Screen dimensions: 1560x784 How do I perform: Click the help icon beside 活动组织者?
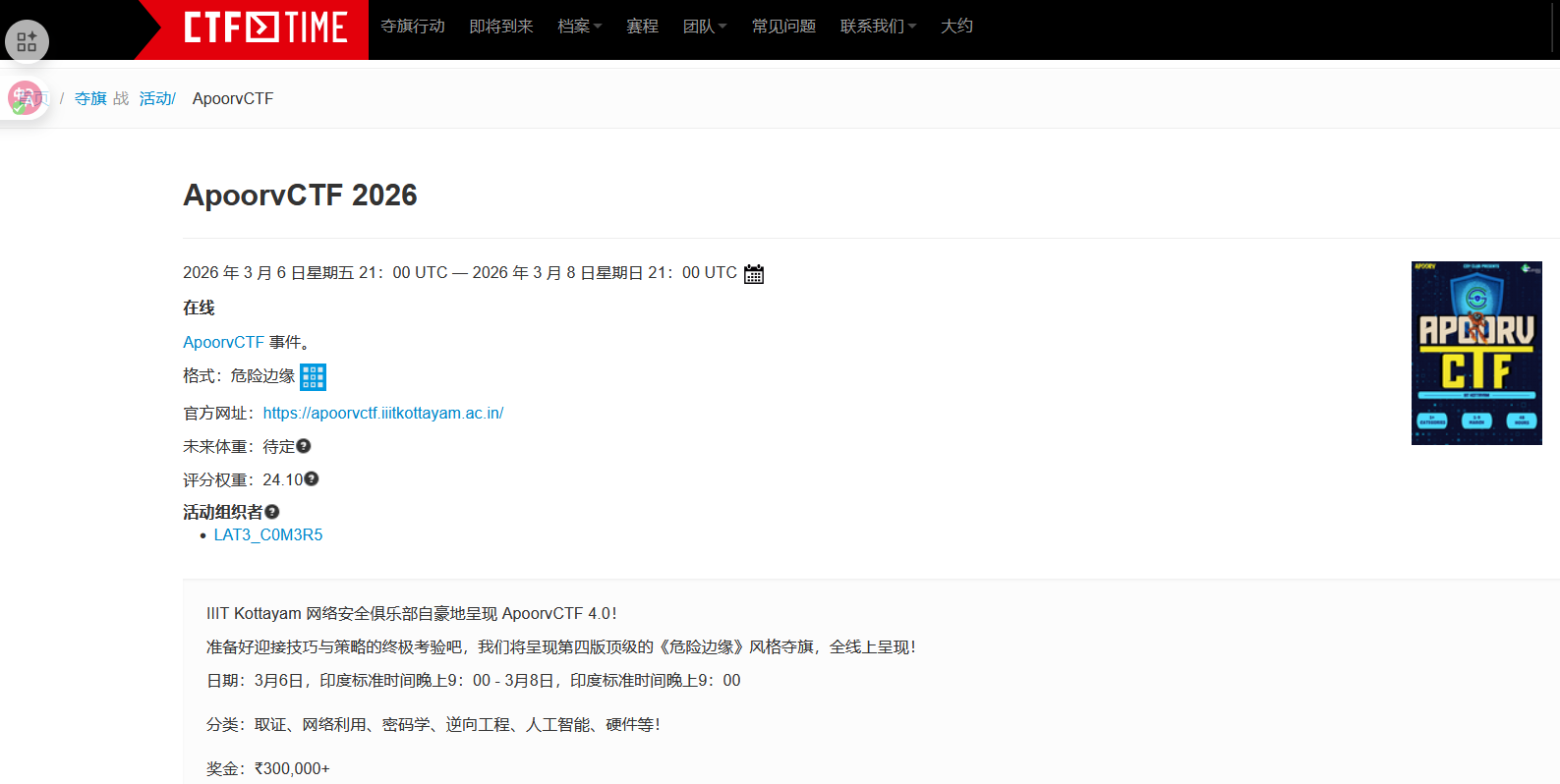[x=272, y=512]
